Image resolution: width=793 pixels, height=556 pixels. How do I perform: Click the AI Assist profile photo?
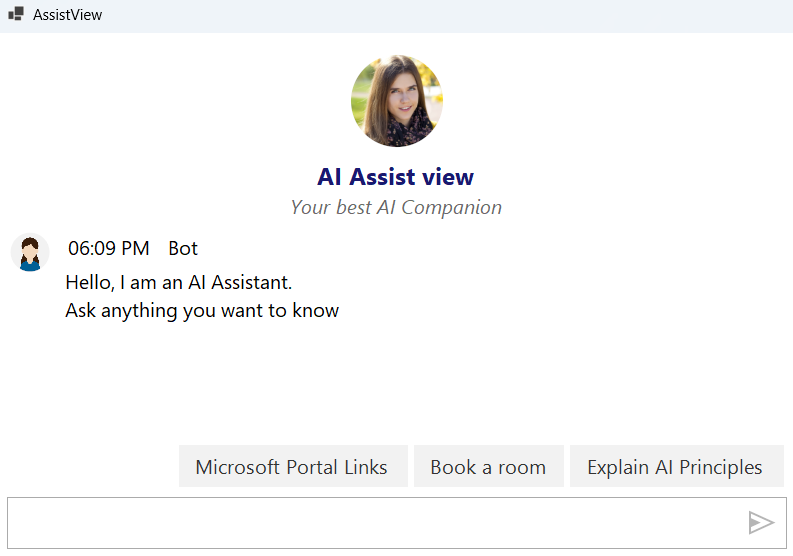pyautogui.click(x=396, y=101)
